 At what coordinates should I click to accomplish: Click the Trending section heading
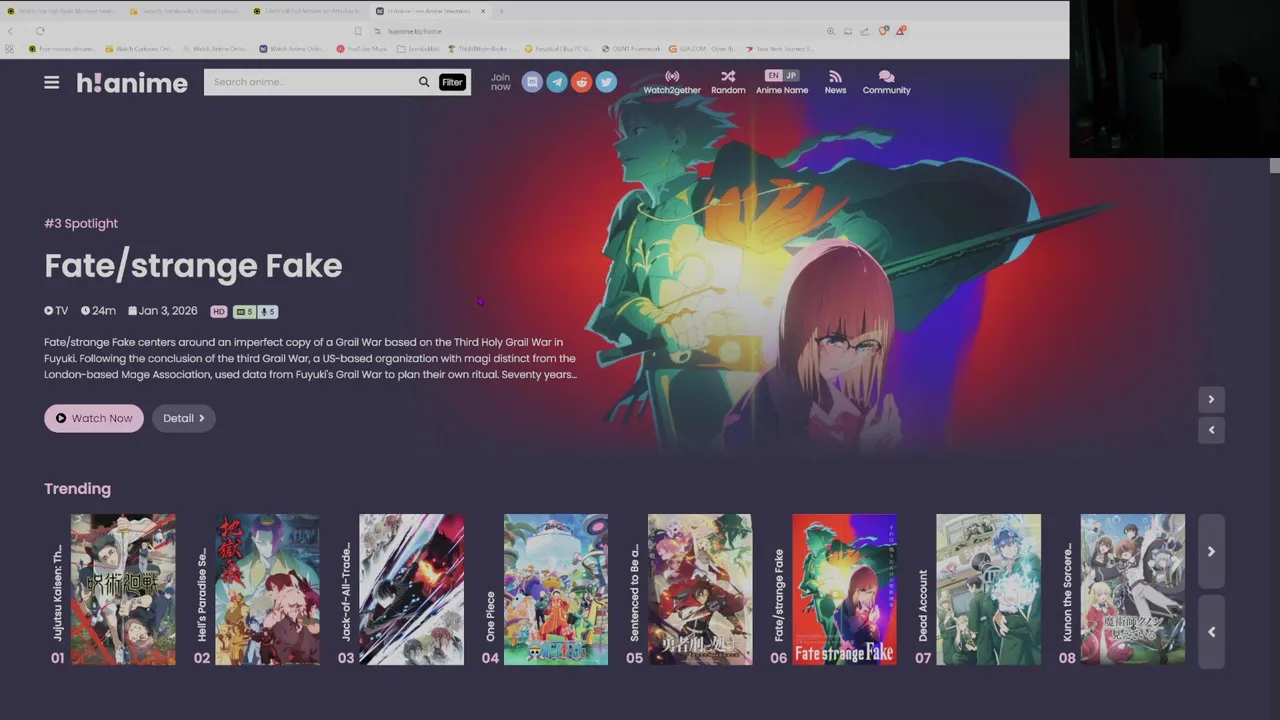pyautogui.click(x=77, y=489)
